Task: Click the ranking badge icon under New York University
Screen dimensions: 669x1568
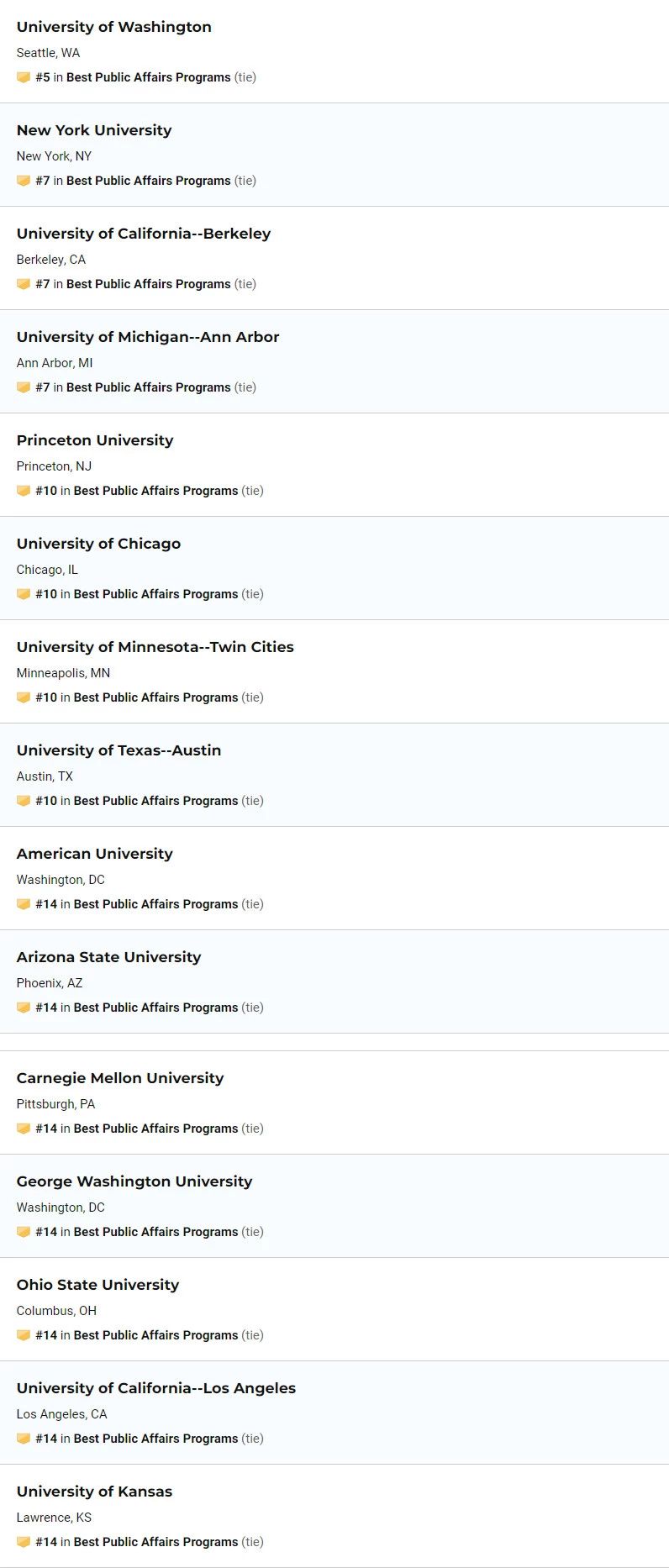Action: 24,181
